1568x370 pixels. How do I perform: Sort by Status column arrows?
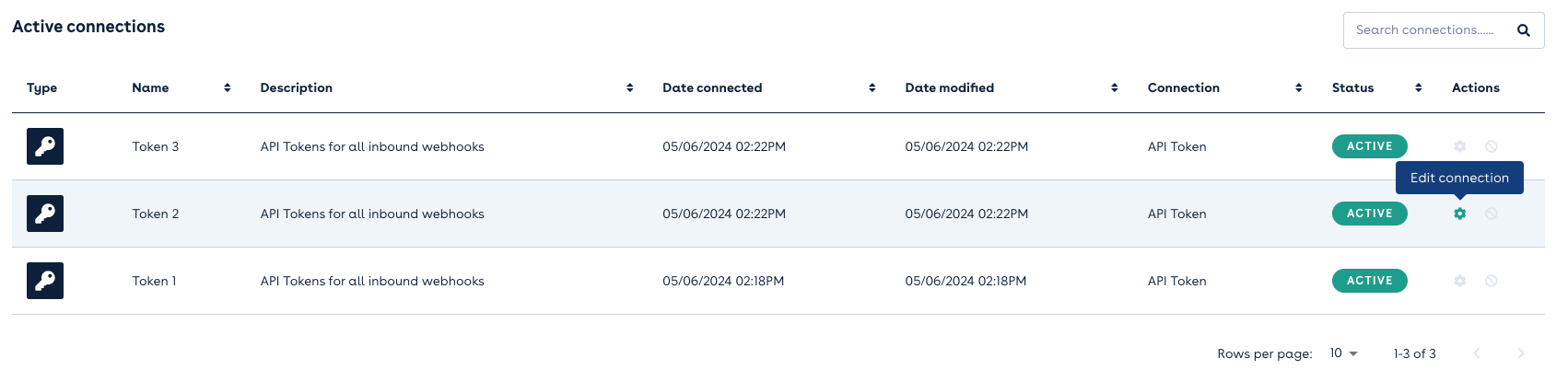[1418, 87]
